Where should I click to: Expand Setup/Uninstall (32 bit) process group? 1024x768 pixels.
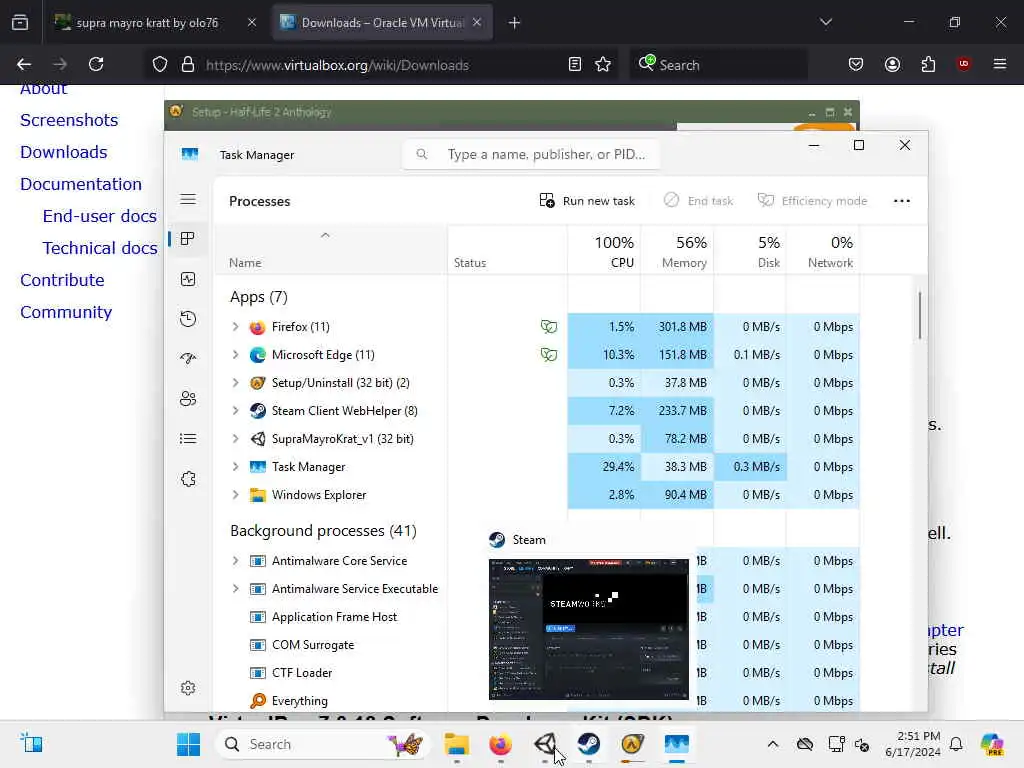click(235, 383)
